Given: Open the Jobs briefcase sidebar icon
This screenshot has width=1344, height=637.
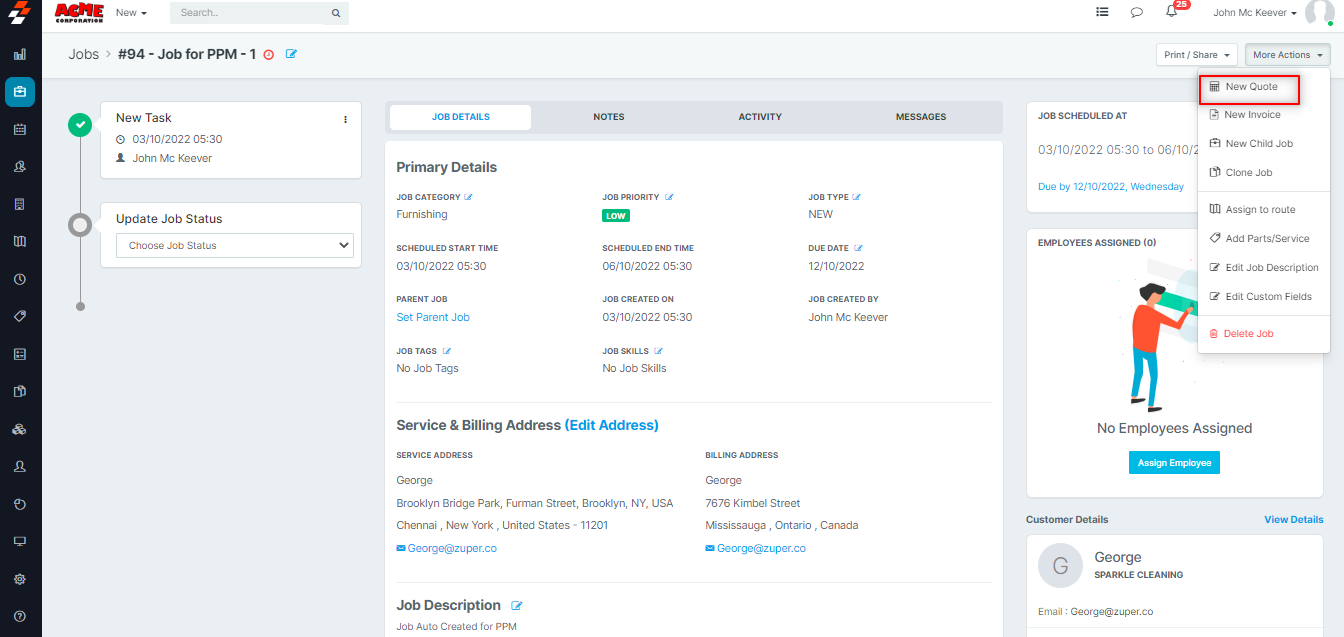Looking at the screenshot, I should [x=20, y=92].
